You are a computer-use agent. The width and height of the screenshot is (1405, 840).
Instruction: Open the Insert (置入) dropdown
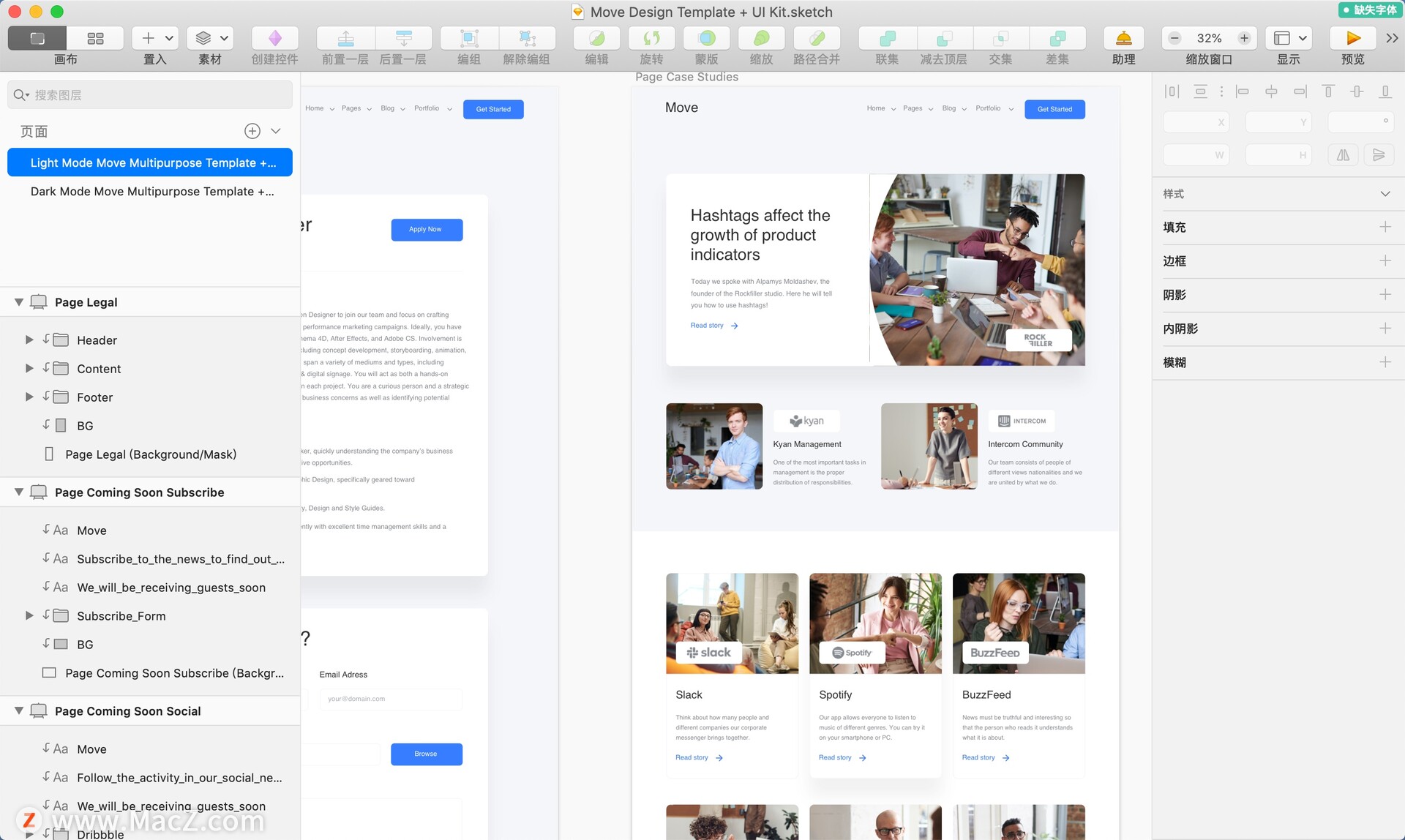pyautogui.click(x=156, y=38)
